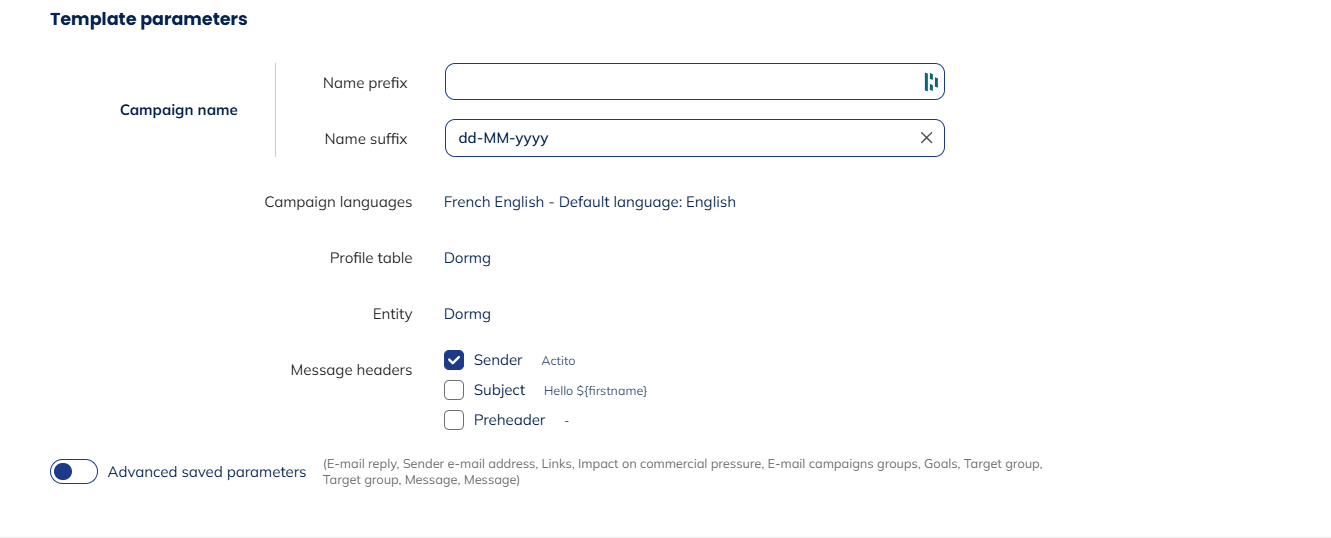Image resolution: width=1331 pixels, height=538 pixels.
Task: Click the Hello ${firstname} subject value
Action: (x=595, y=391)
